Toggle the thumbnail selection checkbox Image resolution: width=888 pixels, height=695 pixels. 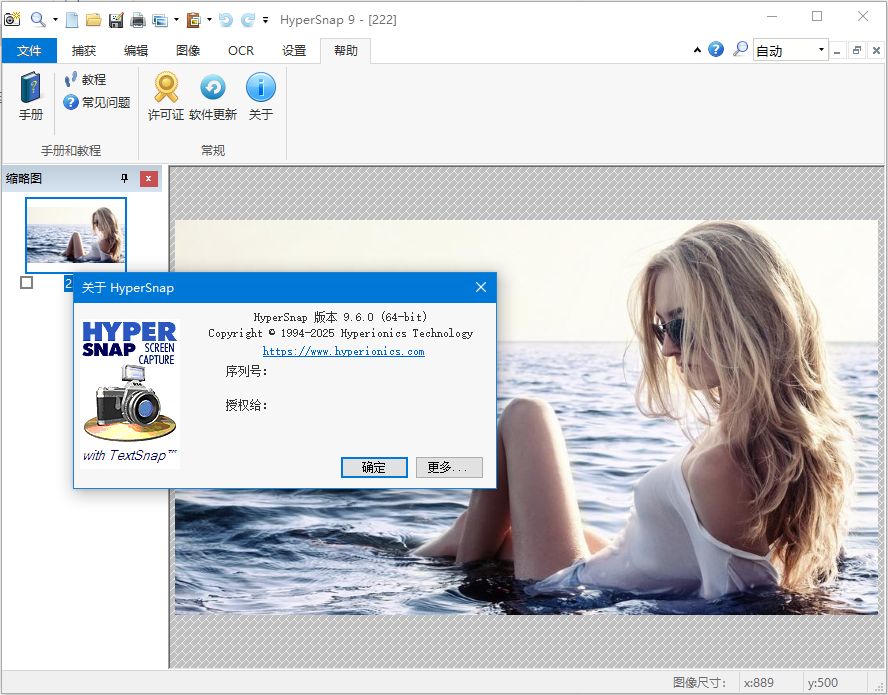pos(25,283)
